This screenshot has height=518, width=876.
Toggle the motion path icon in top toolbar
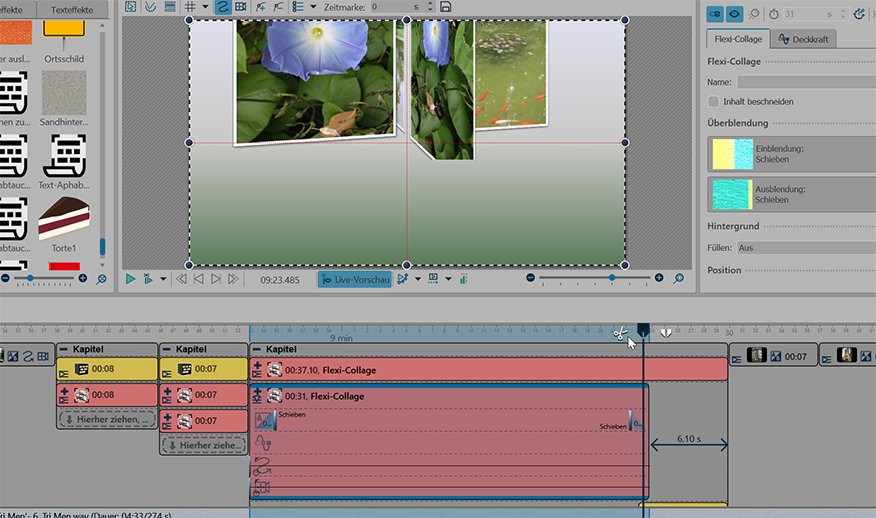(223, 6)
